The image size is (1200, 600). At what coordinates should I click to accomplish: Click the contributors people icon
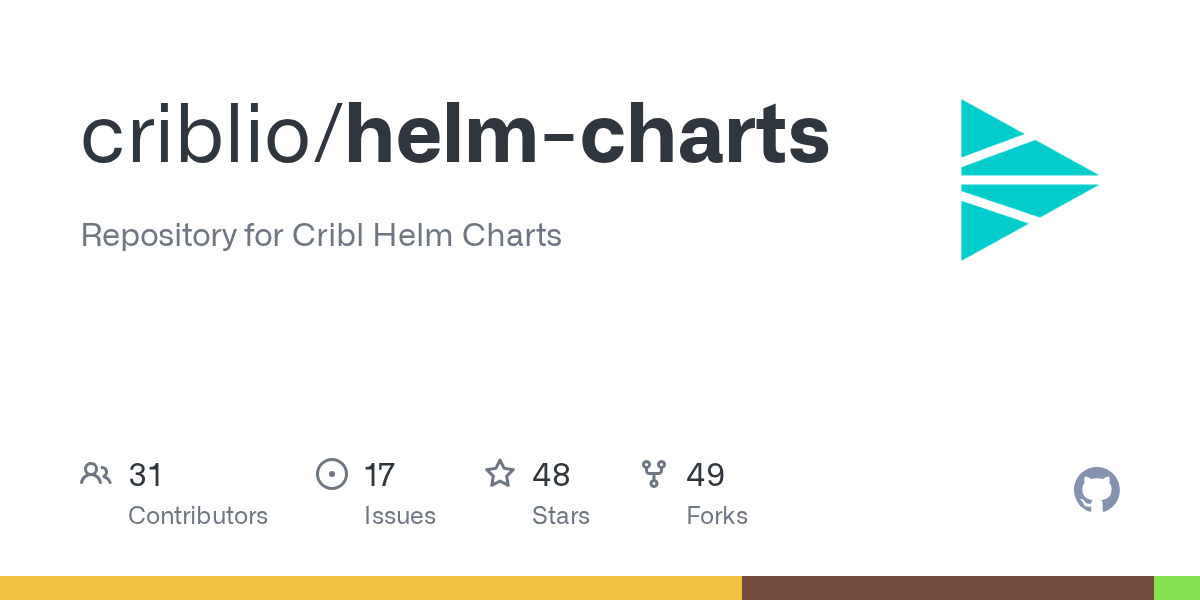click(96, 474)
